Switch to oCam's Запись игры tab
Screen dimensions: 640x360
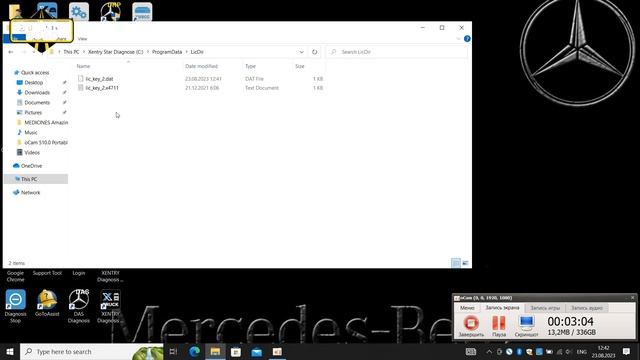(545, 308)
